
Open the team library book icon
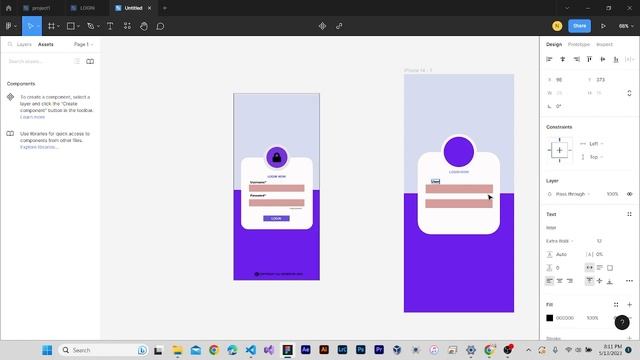90,61
